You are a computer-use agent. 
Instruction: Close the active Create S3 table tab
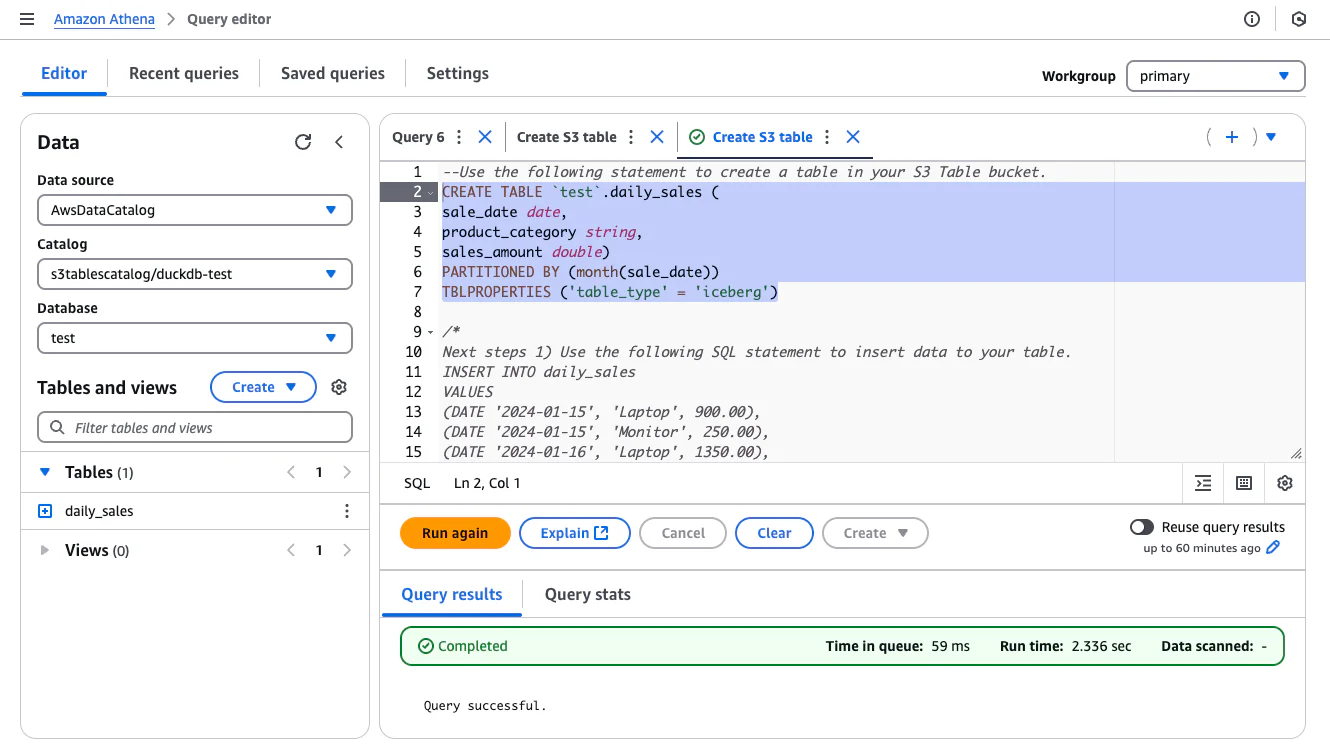click(x=853, y=137)
